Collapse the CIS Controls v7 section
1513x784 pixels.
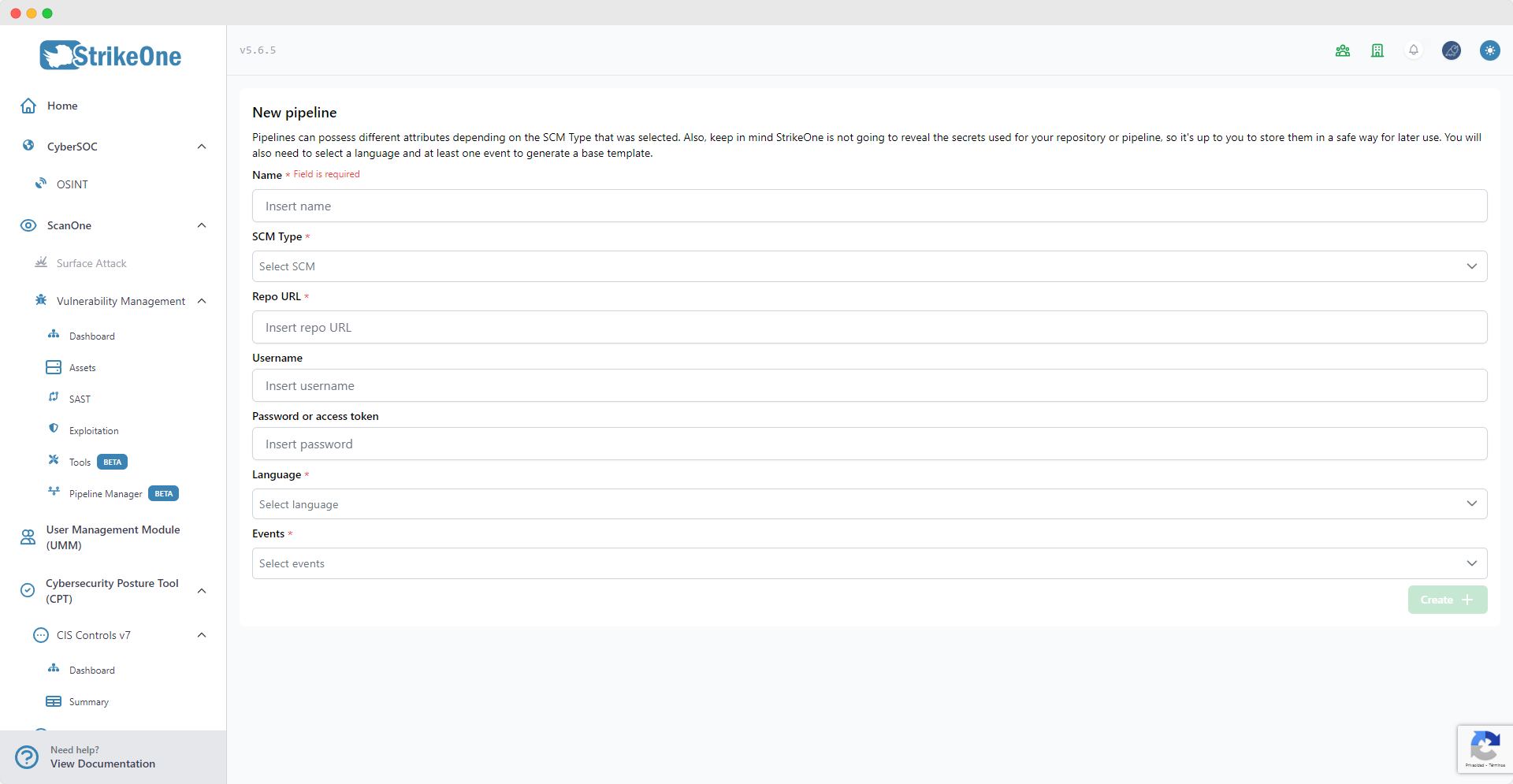point(202,635)
